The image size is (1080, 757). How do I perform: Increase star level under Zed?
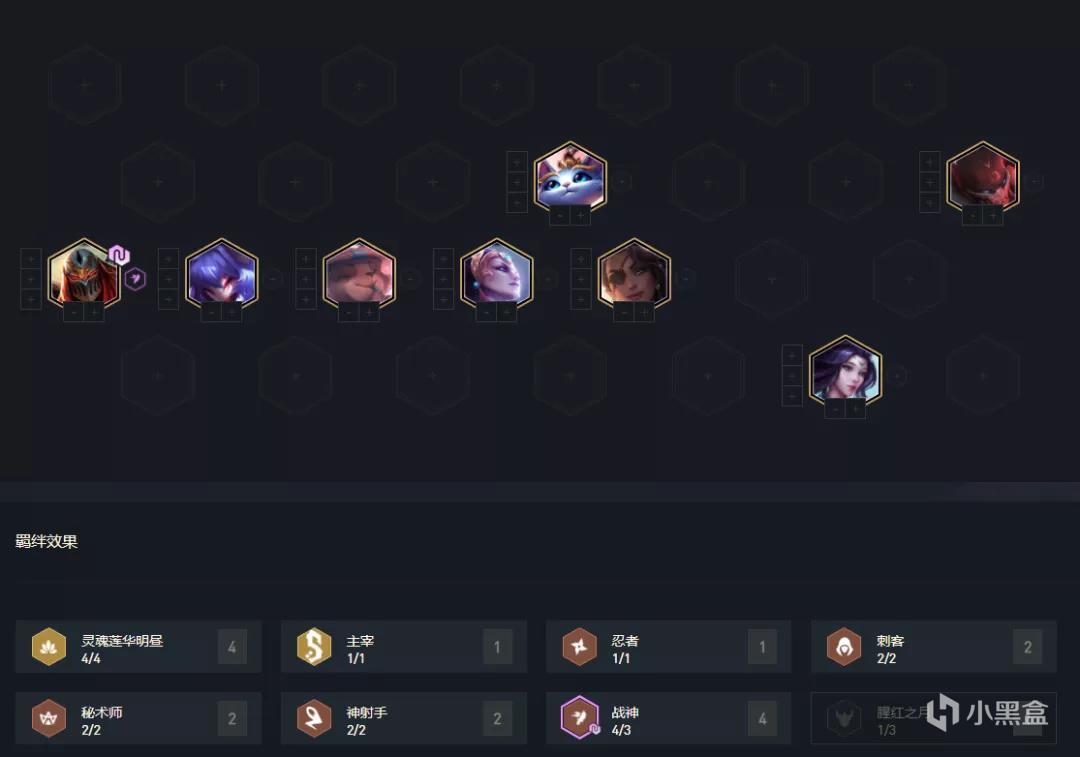(x=94, y=313)
